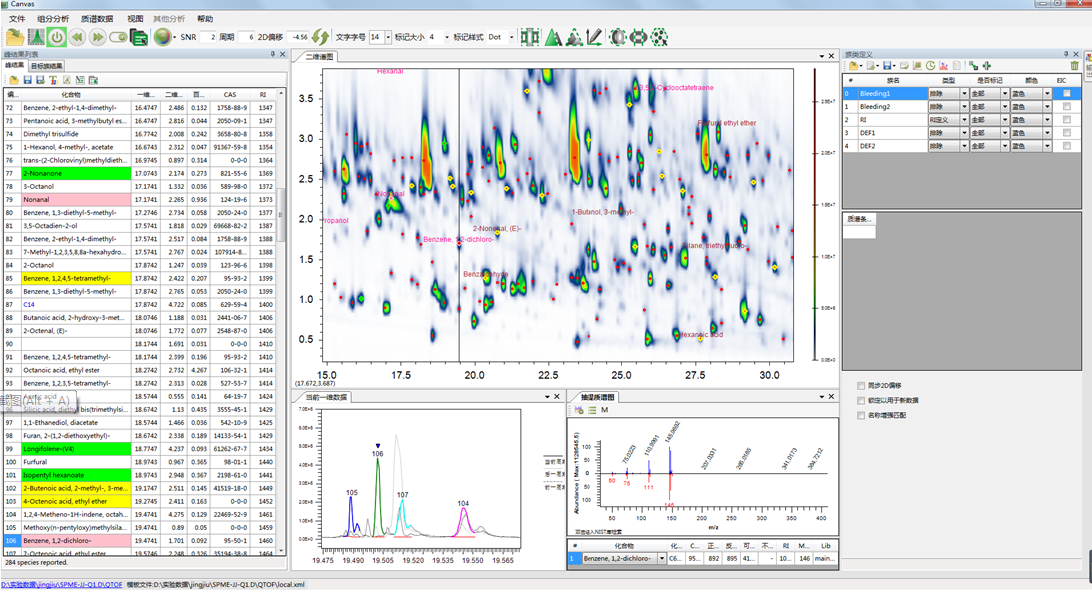The height and width of the screenshot is (590, 1092).
Task: Switch to the 目标峰结果 tab
Action: pos(46,66)
